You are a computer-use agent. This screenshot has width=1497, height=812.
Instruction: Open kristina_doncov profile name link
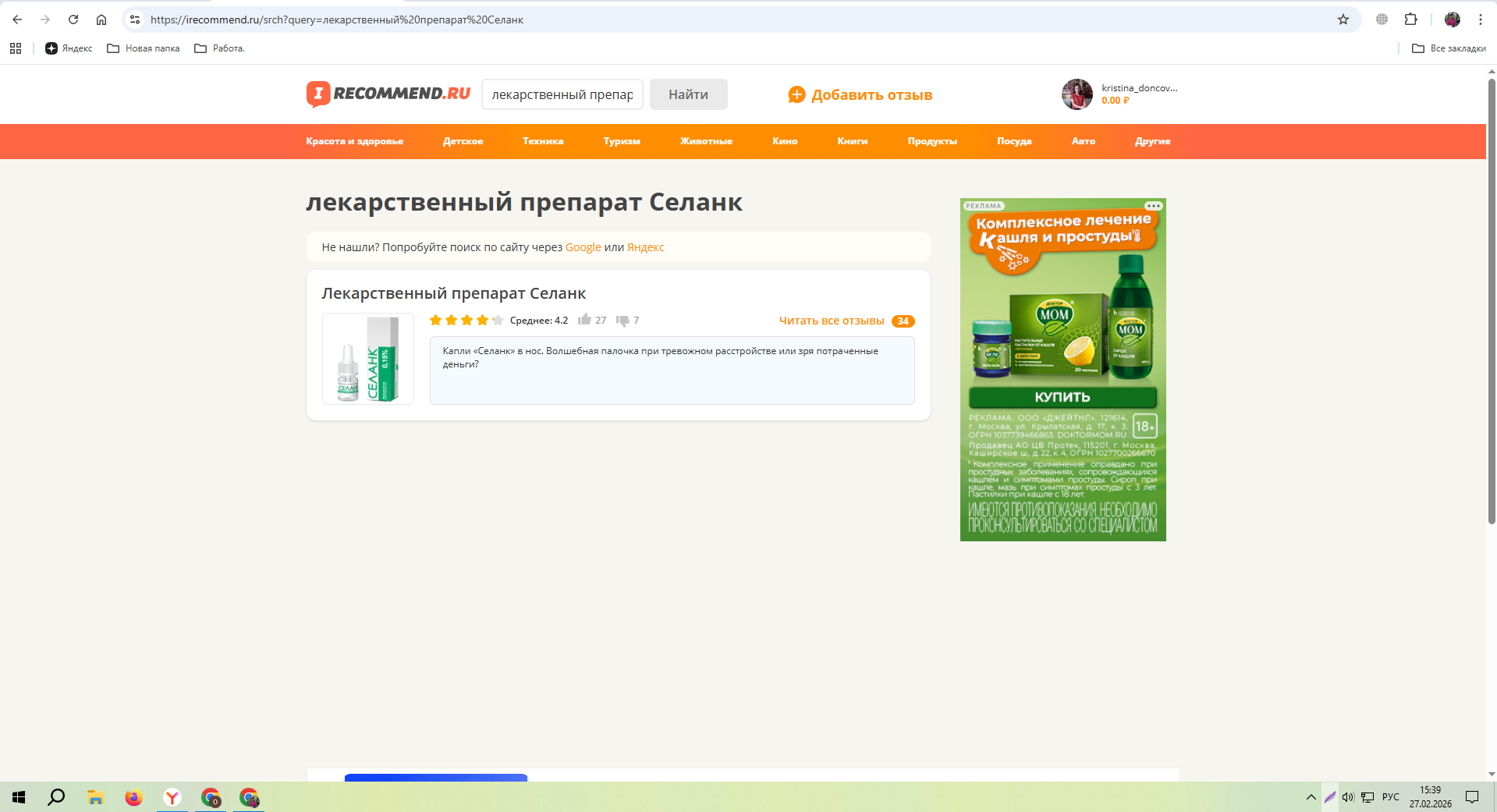pos(1139,88)
